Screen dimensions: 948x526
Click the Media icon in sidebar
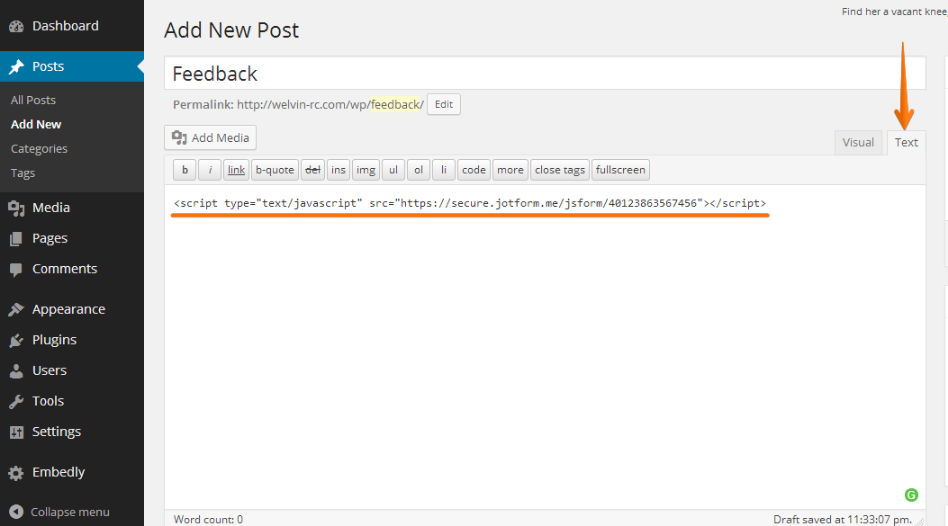pyautogui.click(x=16, y=208)
